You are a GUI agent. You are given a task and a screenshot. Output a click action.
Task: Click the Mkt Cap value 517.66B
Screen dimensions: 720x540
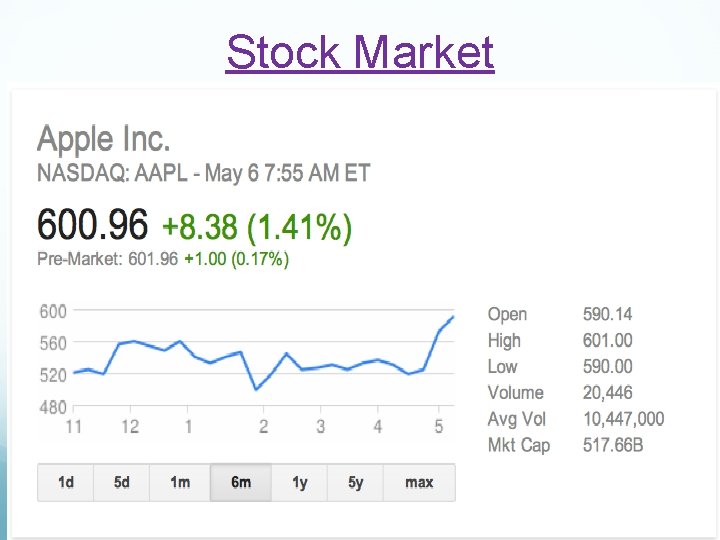pos(611,445)
